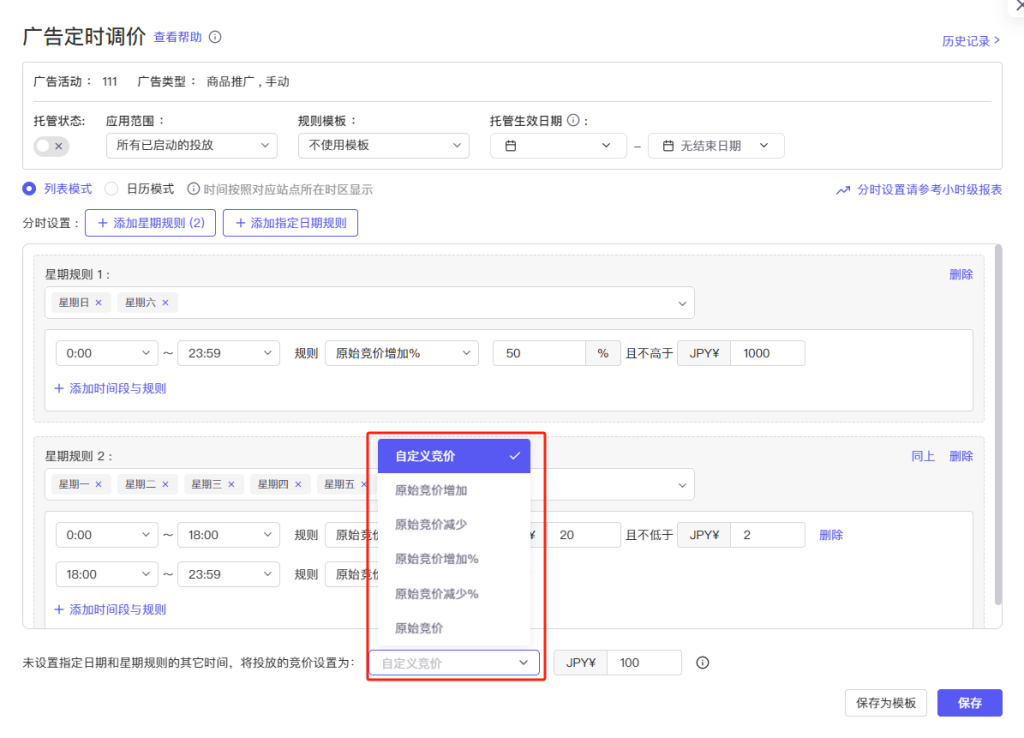Open the 历史记录 link
1024x738 pixels.
click(x=970, y=41)
